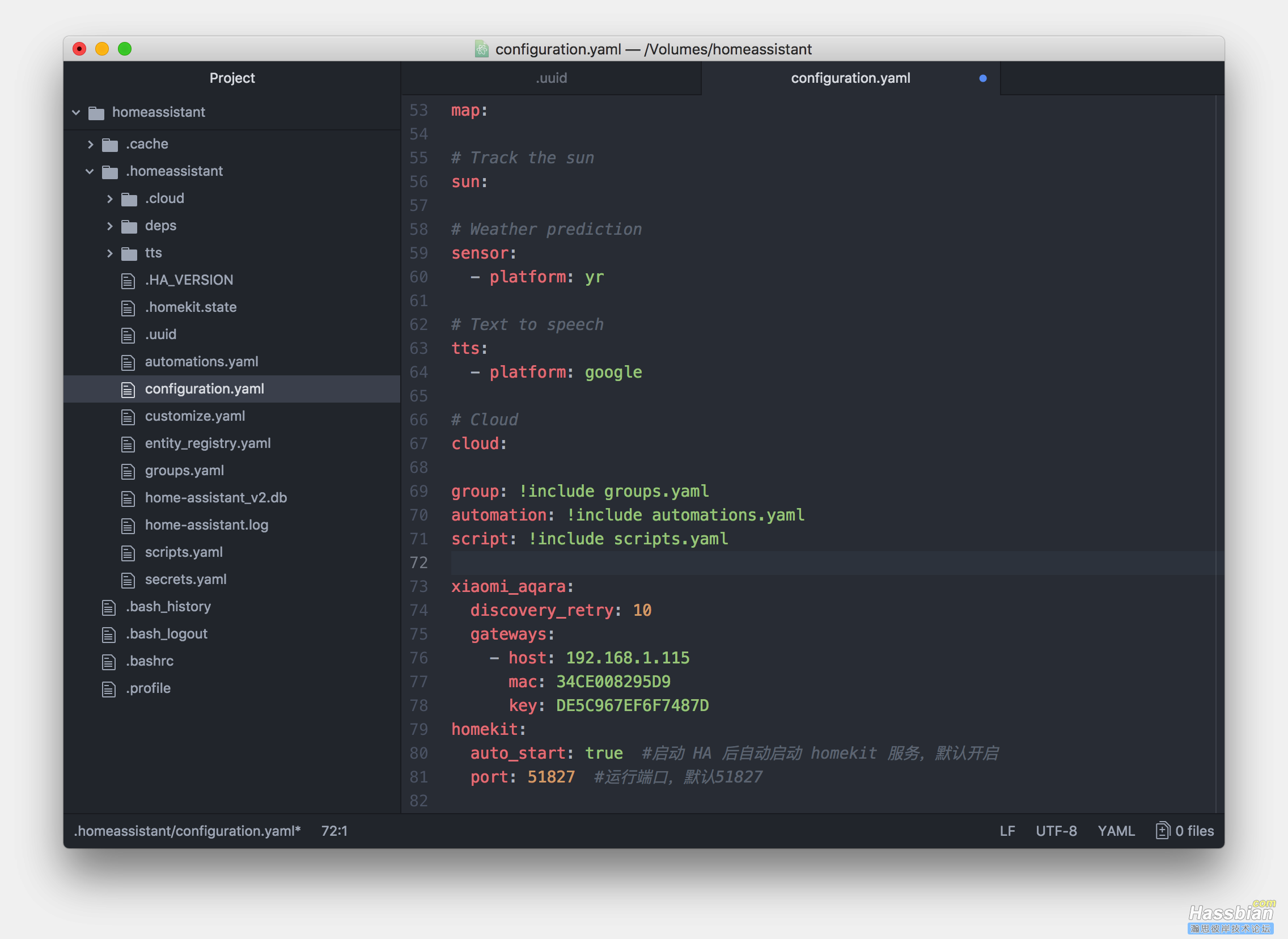Click the .homekit.state file icon
1288x939 pixels.
(128, 308)
